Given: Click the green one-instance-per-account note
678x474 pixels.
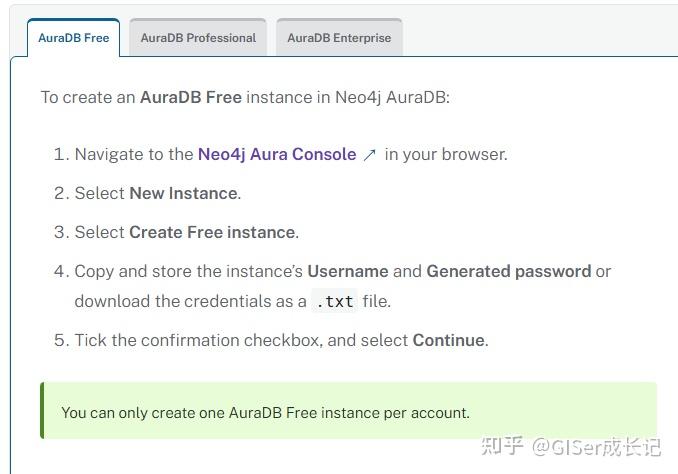Looking at the screenshot, I should click(349, 410).
